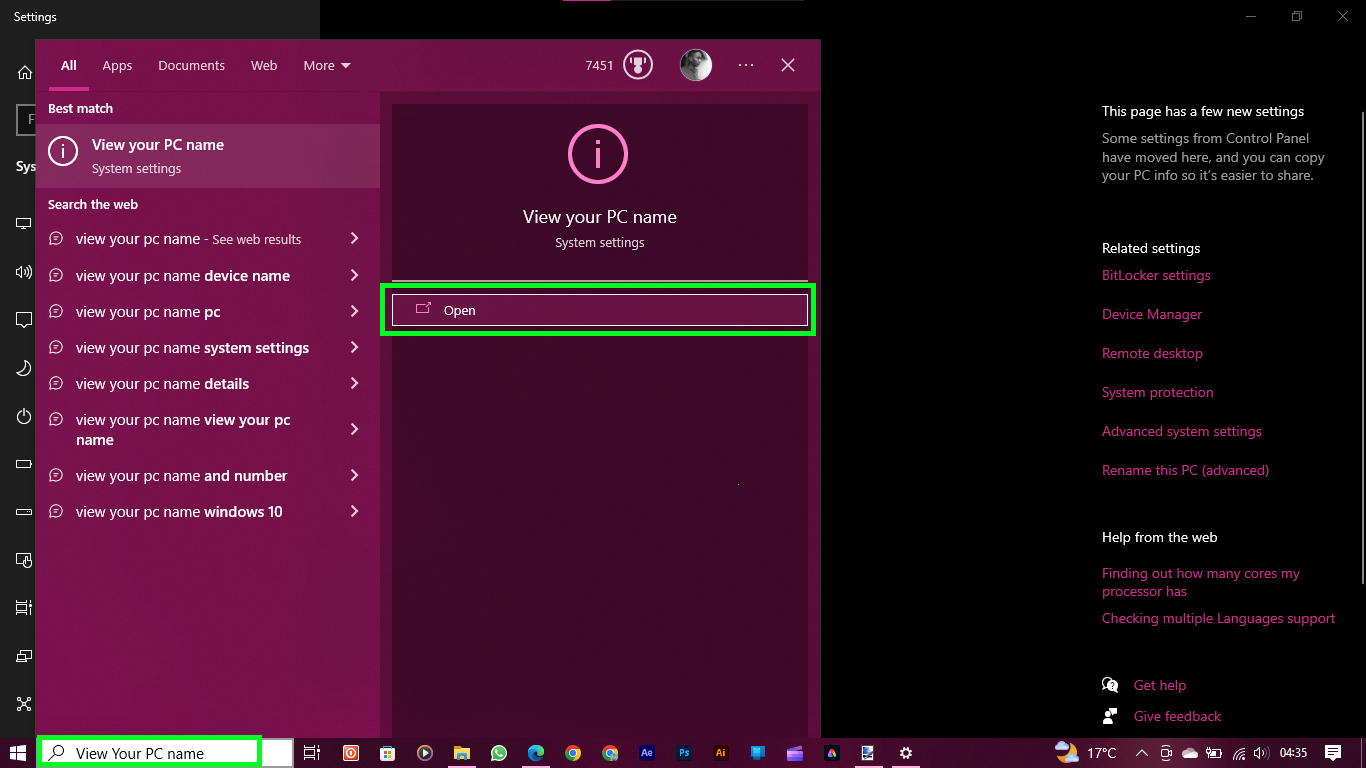Image resolution: width=1366 pixels, height=768 pixels.
Task: Expand the More search filters menu
Action: click(x=326, y=65)
